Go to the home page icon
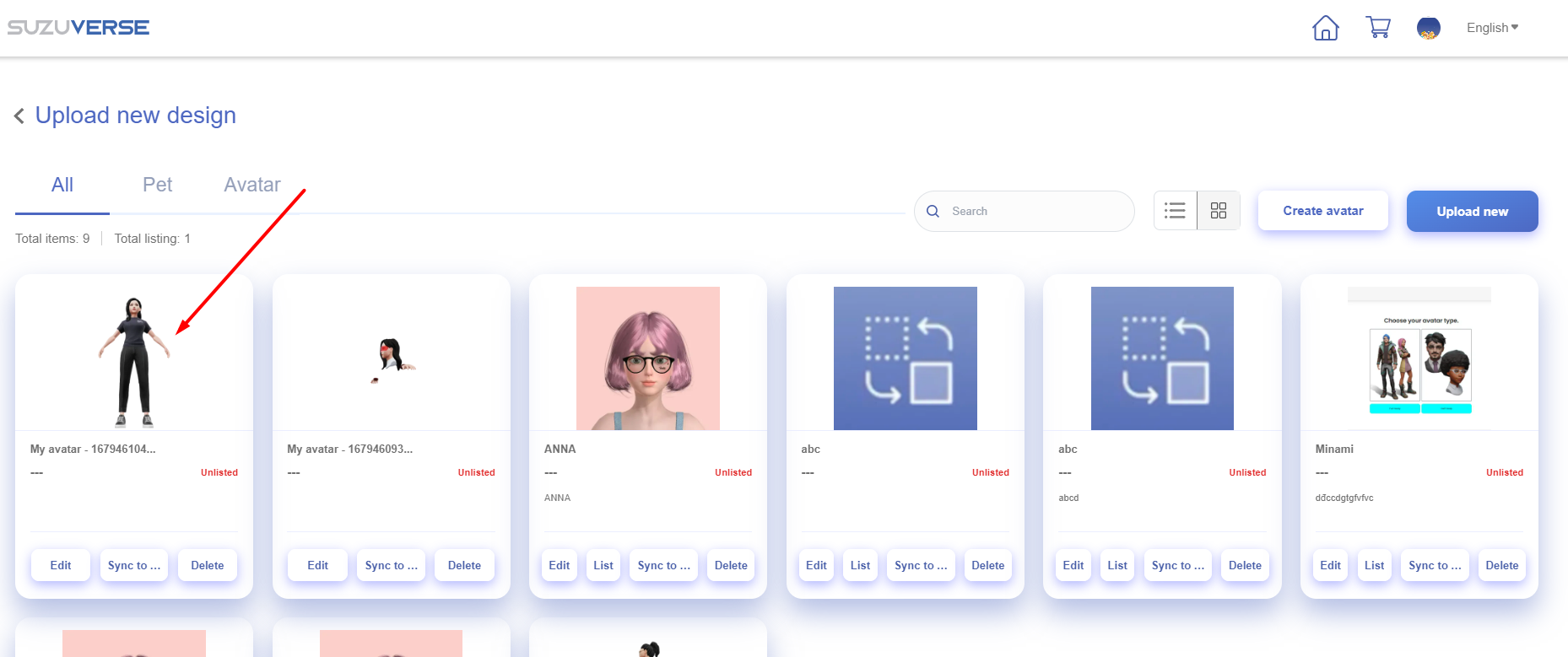 [1325, 28]
